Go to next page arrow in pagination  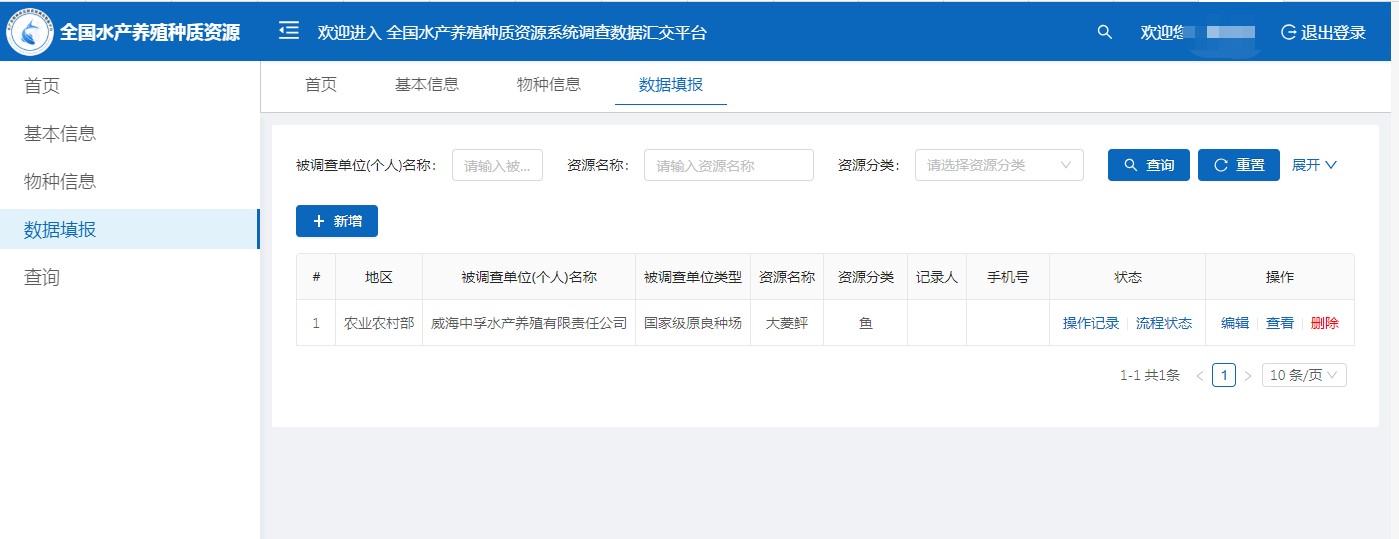(1247, 376)
